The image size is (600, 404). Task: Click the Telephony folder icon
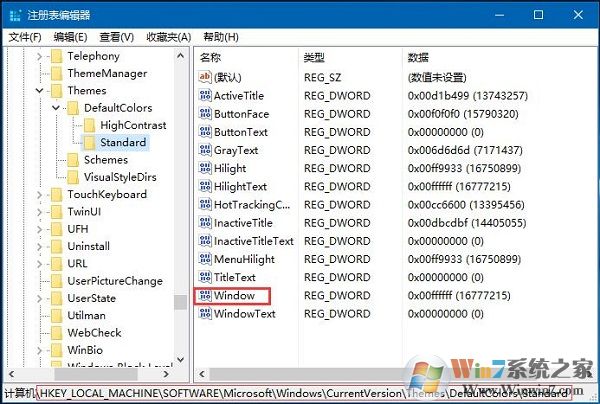coord(57,56)
